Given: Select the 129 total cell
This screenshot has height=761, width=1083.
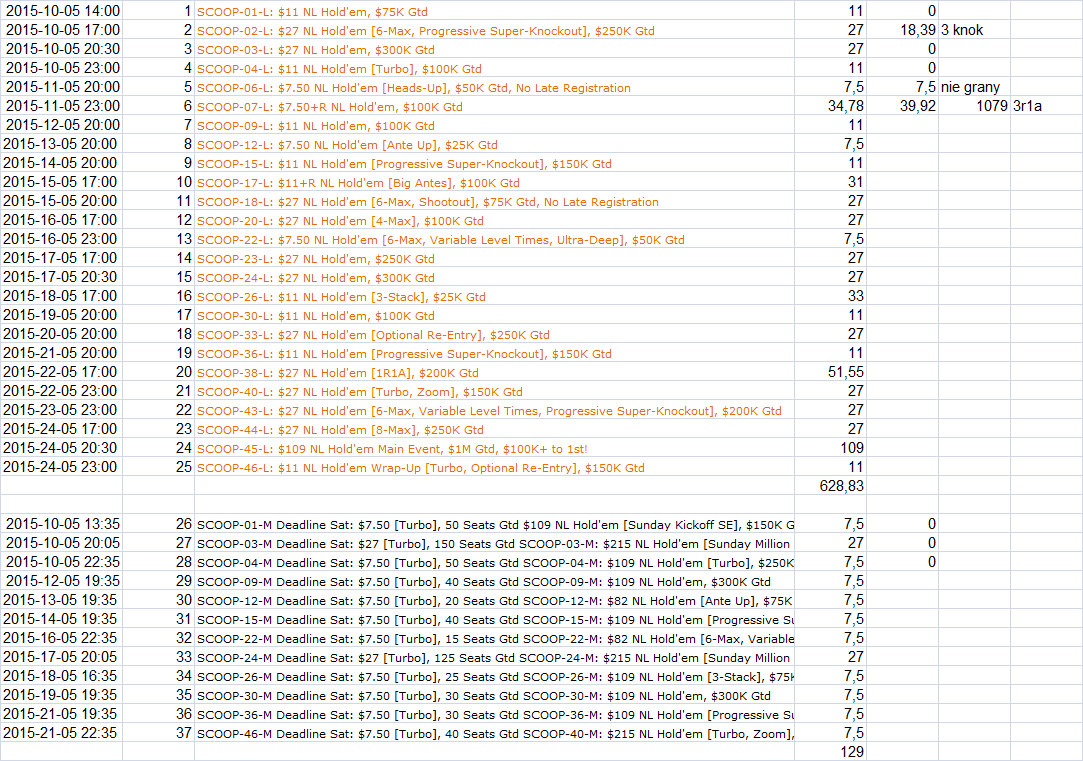Looking at the screenshot, I should coord(831,751).
